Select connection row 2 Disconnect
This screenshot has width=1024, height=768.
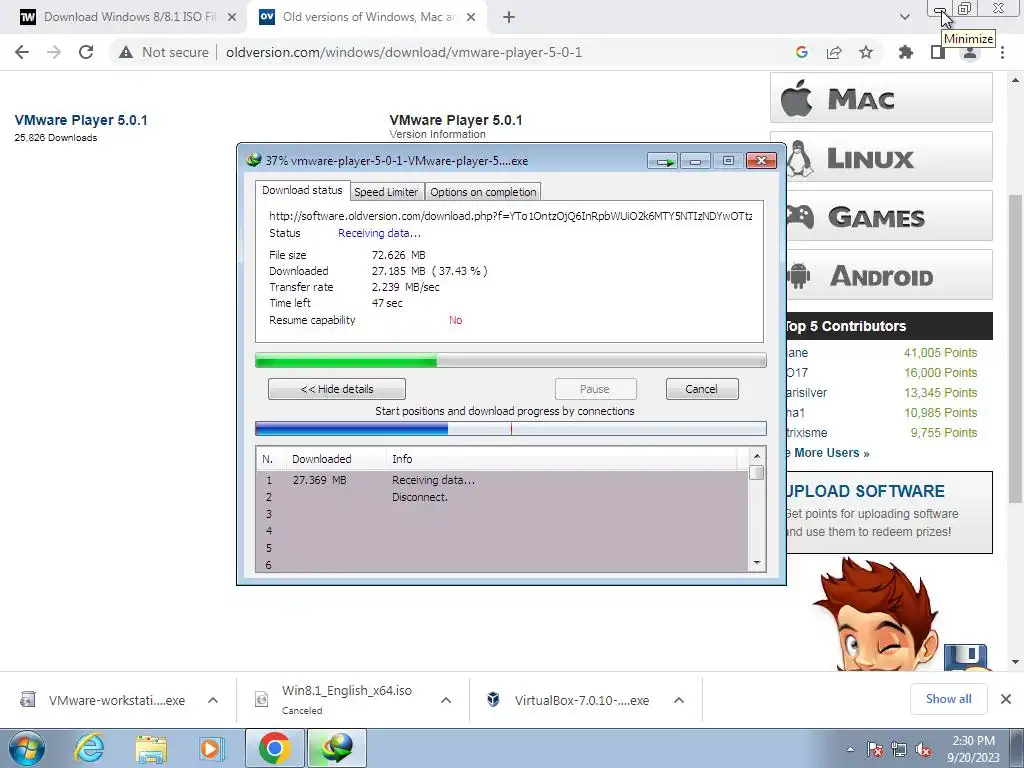click(x=502, y=497)
